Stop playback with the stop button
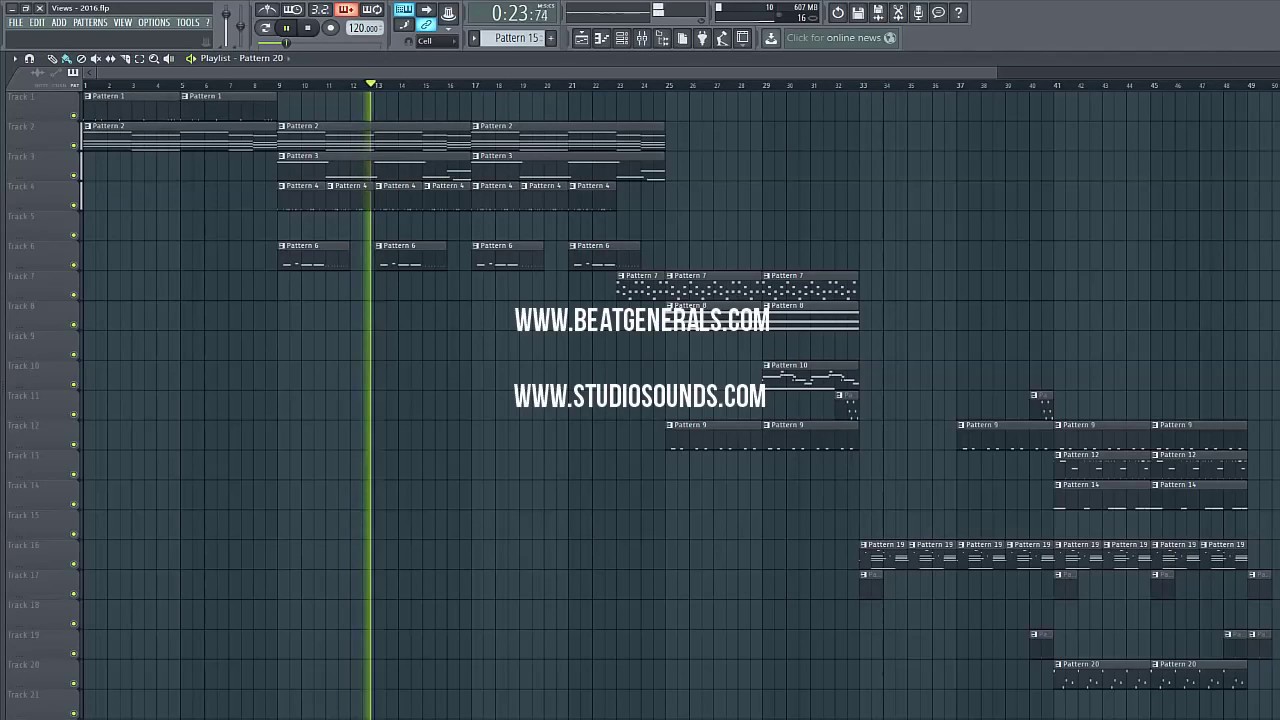Screen dimensions: 1280x720 [x=307, y=28]
